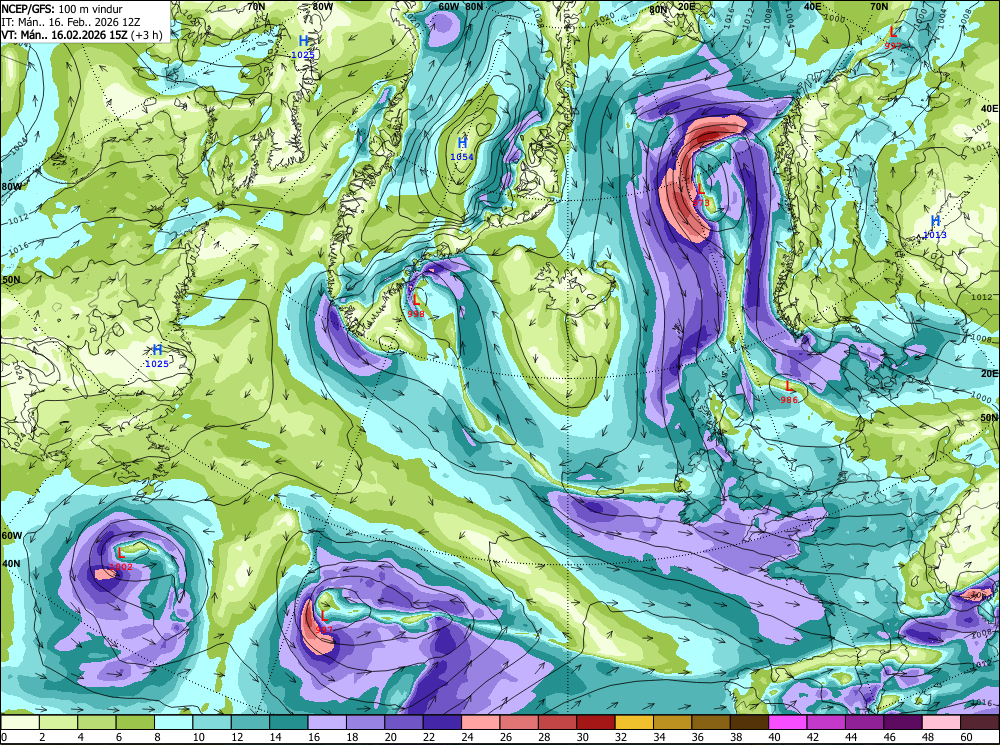Select the low marked 998 near Greenland's tip
This screenshot has width=1000, height=745.
[x=416, y=306]
